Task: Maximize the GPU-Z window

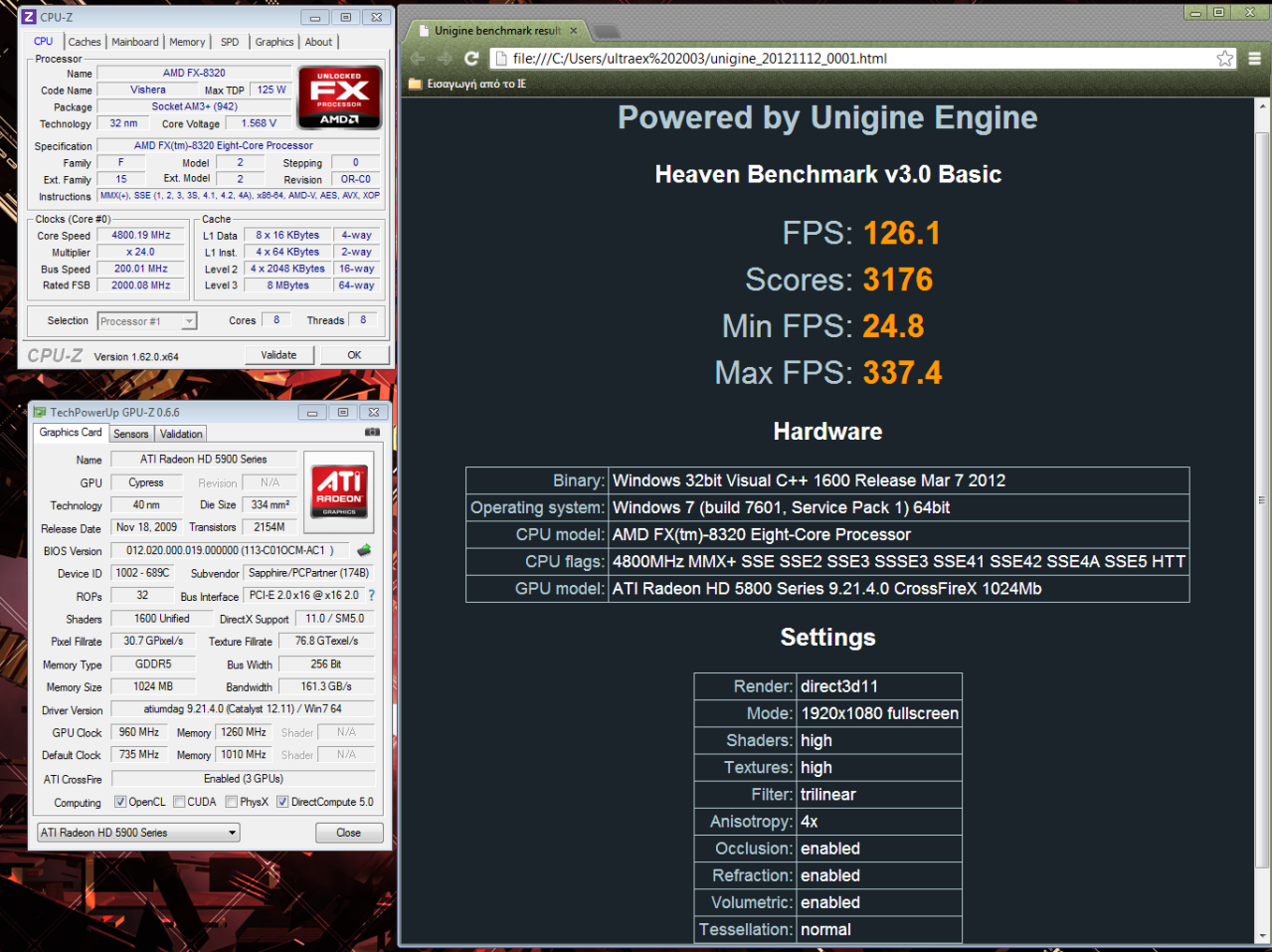Action: click(343, 412)
